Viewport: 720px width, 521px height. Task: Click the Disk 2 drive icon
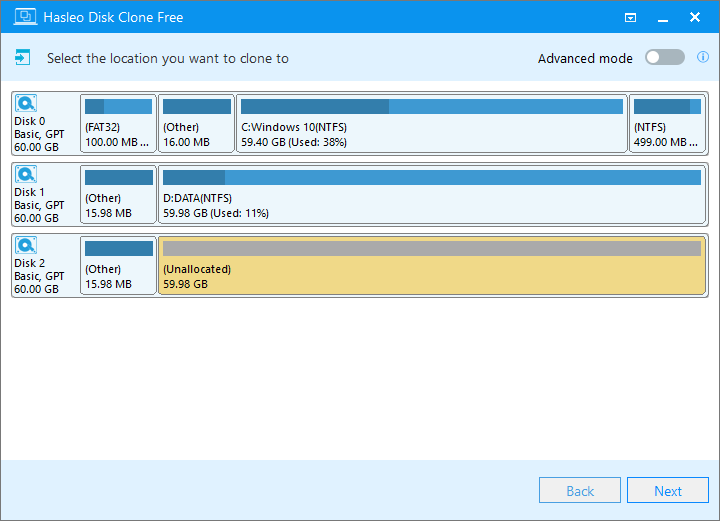(26, 246)
